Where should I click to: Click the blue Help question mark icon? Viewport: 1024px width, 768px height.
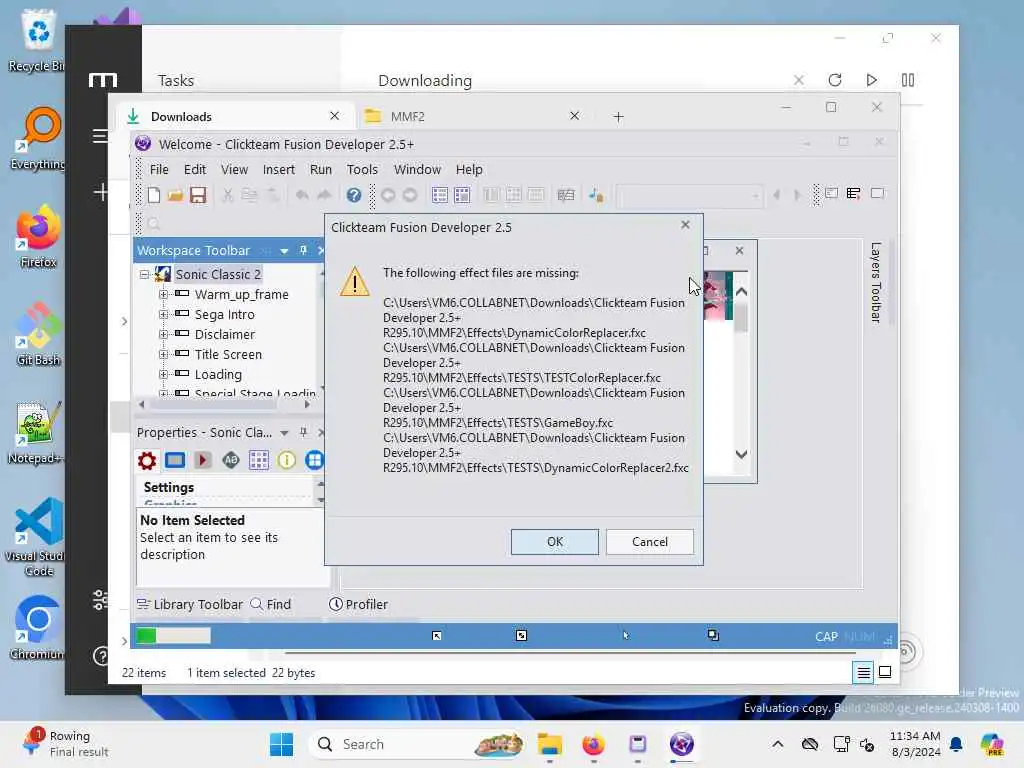tap(354, 195)
